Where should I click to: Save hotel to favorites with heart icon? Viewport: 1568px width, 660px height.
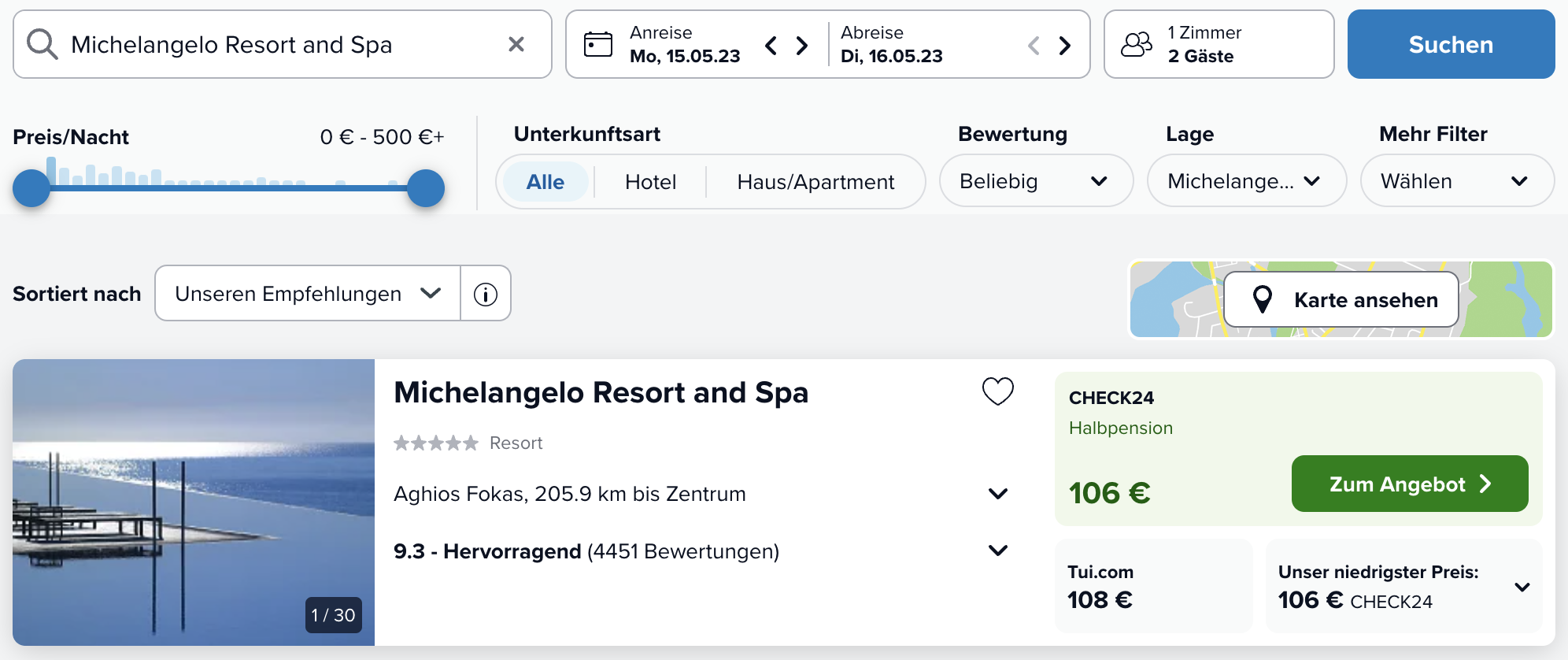click(998, 391)
